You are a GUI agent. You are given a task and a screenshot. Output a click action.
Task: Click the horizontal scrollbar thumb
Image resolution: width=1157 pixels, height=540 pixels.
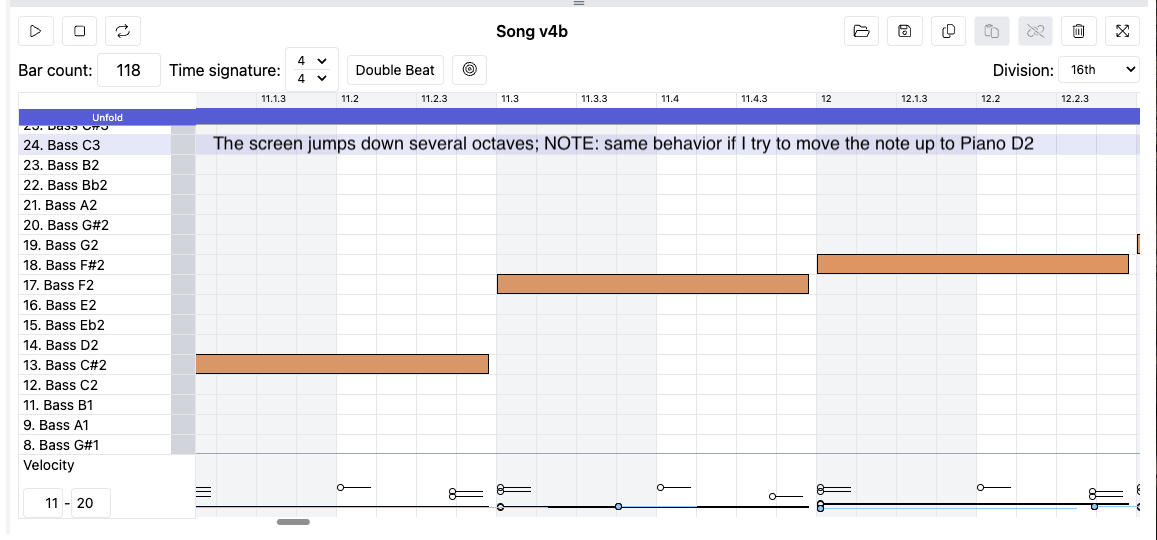(293, 522)
